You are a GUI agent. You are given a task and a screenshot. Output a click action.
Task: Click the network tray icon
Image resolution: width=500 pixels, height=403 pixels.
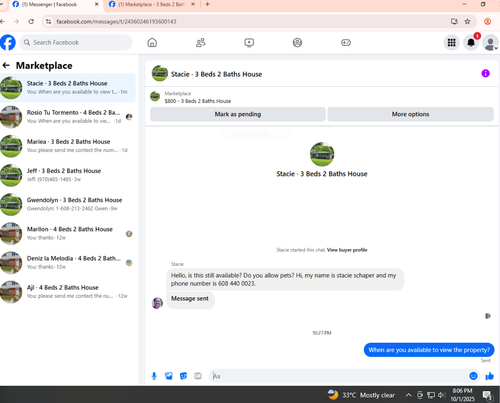coord(431,395)
